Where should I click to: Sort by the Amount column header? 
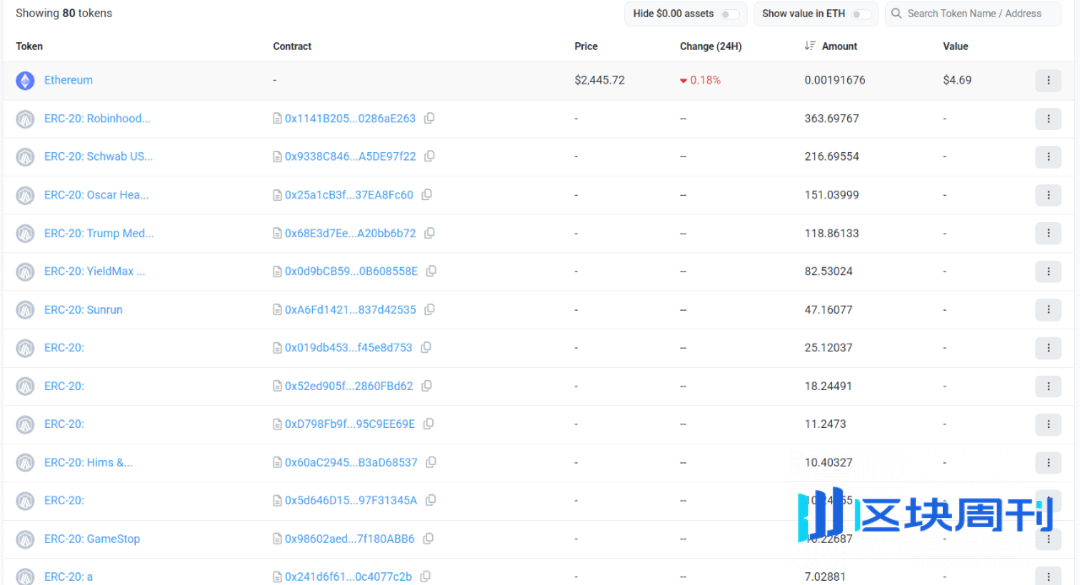[x=839, y=46]
